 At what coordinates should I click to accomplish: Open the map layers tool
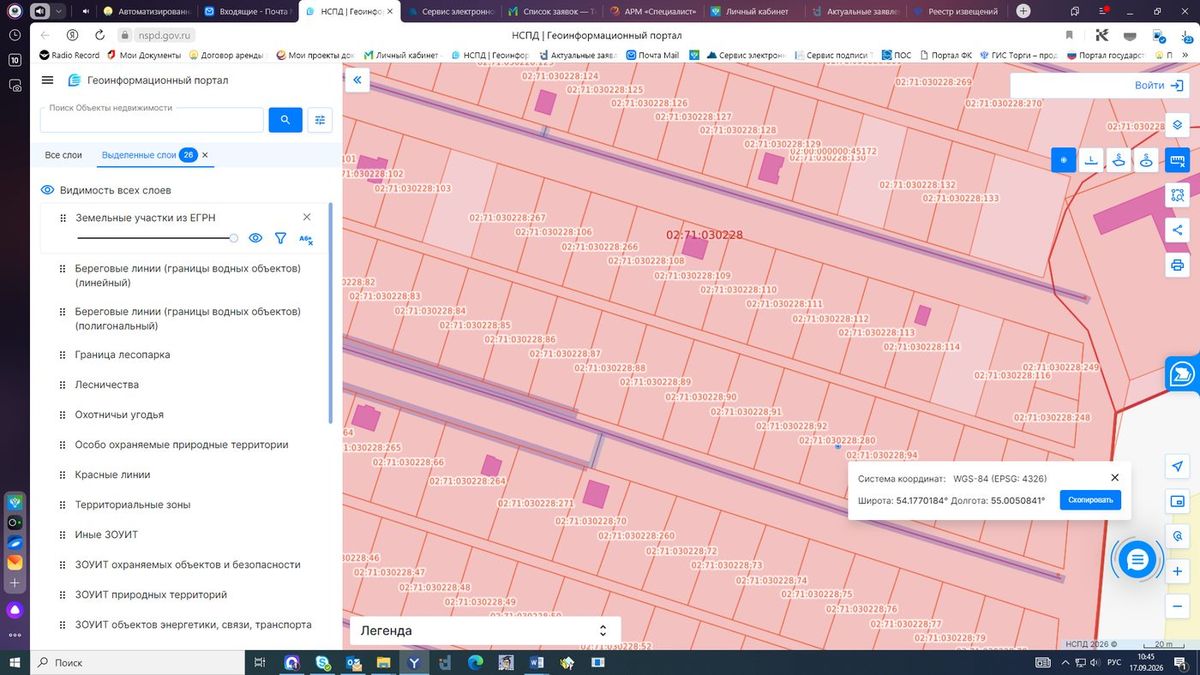click(1178, 125)
